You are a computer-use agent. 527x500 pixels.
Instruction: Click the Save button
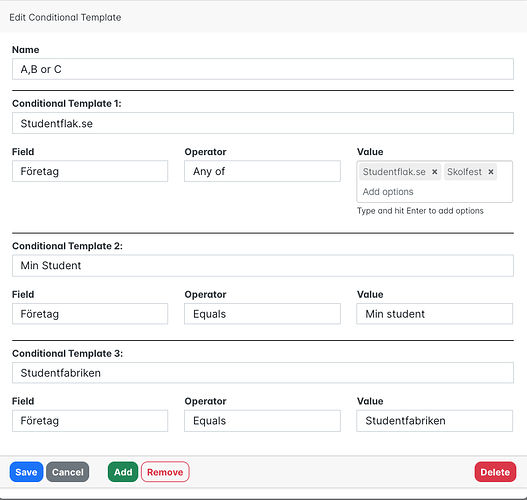pyautogui.click(x=26, y=472)
